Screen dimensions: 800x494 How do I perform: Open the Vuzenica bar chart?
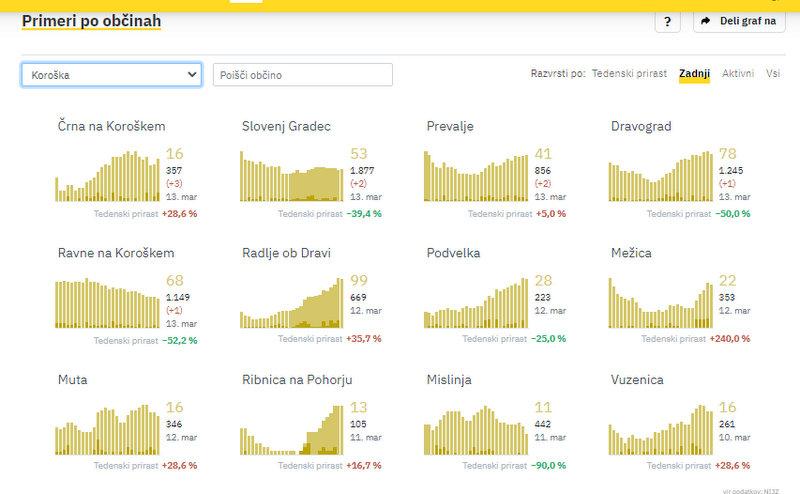pos(661,430)
